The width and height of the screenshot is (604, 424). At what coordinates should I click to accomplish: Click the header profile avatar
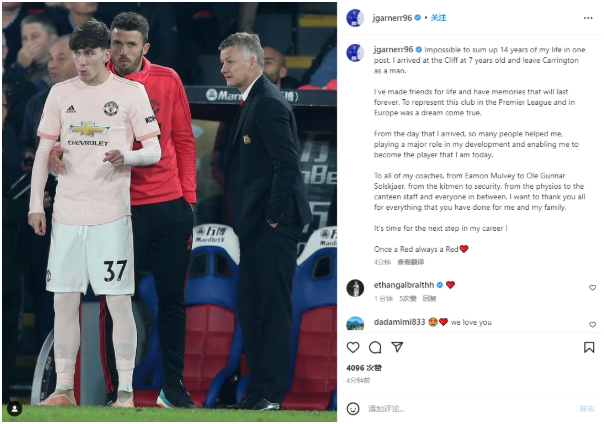pyautogui.click(x=355, y=18)
